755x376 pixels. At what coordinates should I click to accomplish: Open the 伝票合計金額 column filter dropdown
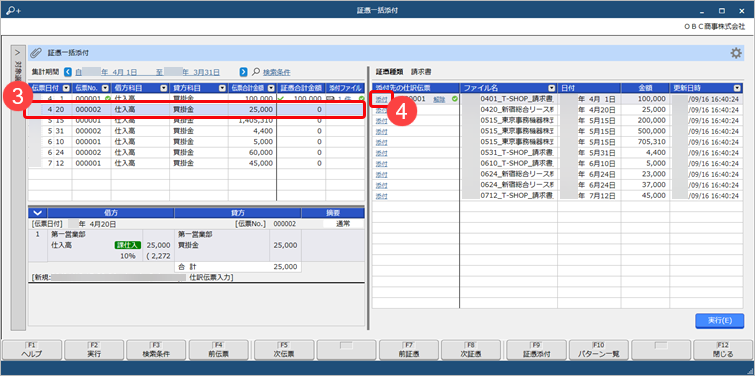pos(271,88)
